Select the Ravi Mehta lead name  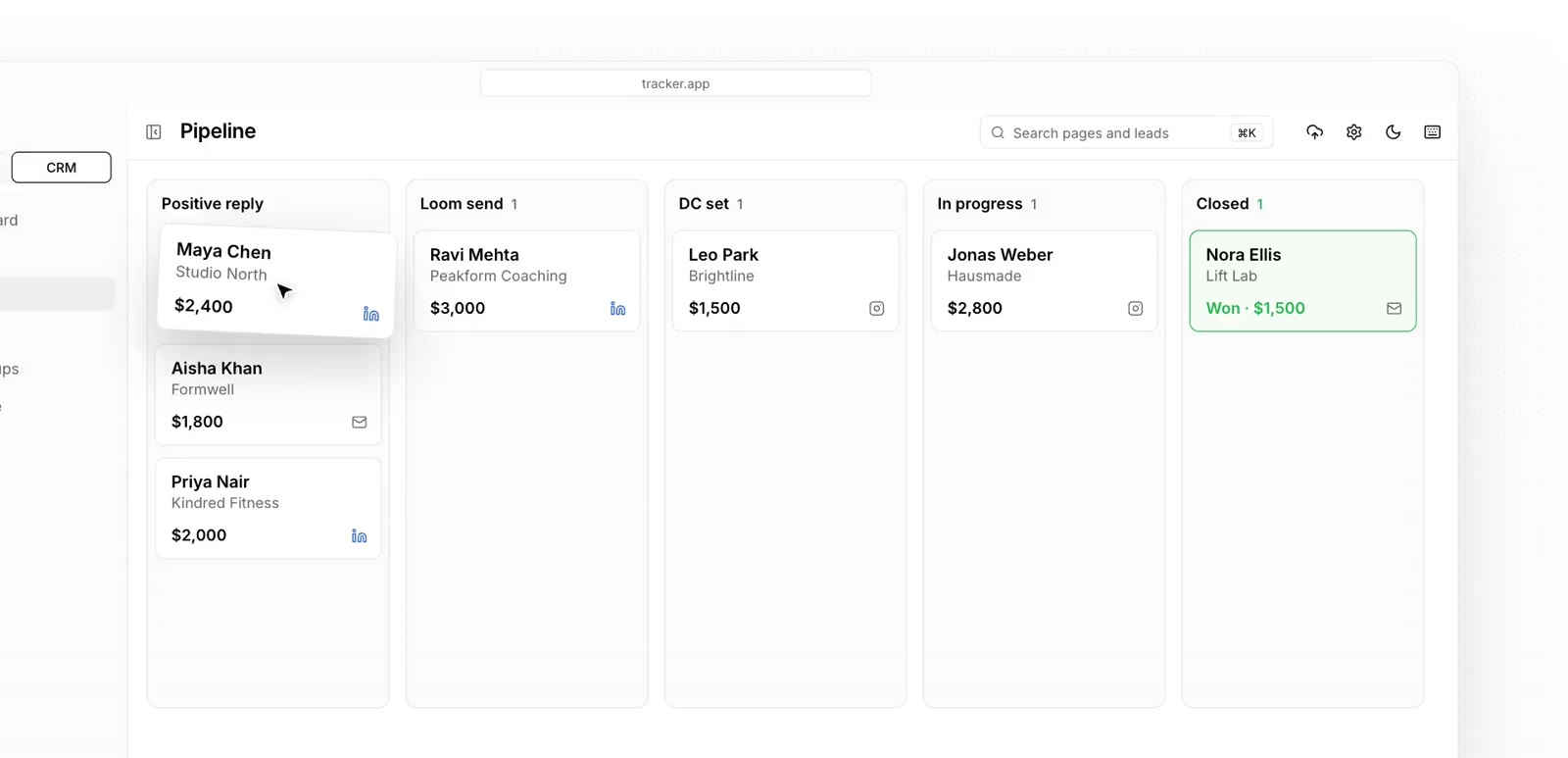474,255
